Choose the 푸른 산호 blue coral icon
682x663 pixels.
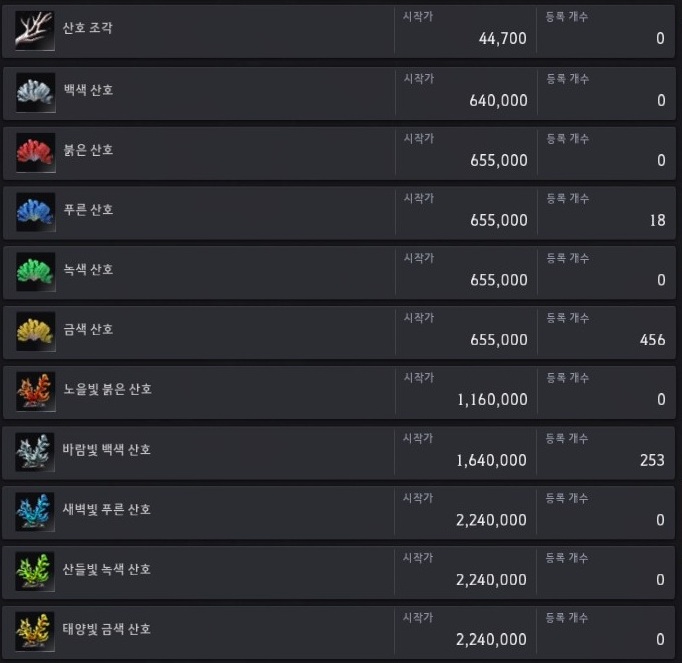click(x=36, y=212)
